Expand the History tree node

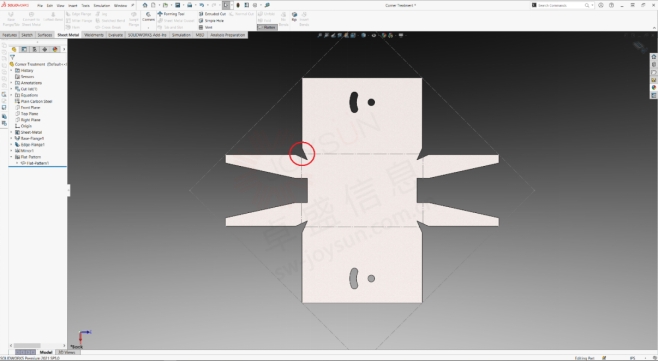11,71
